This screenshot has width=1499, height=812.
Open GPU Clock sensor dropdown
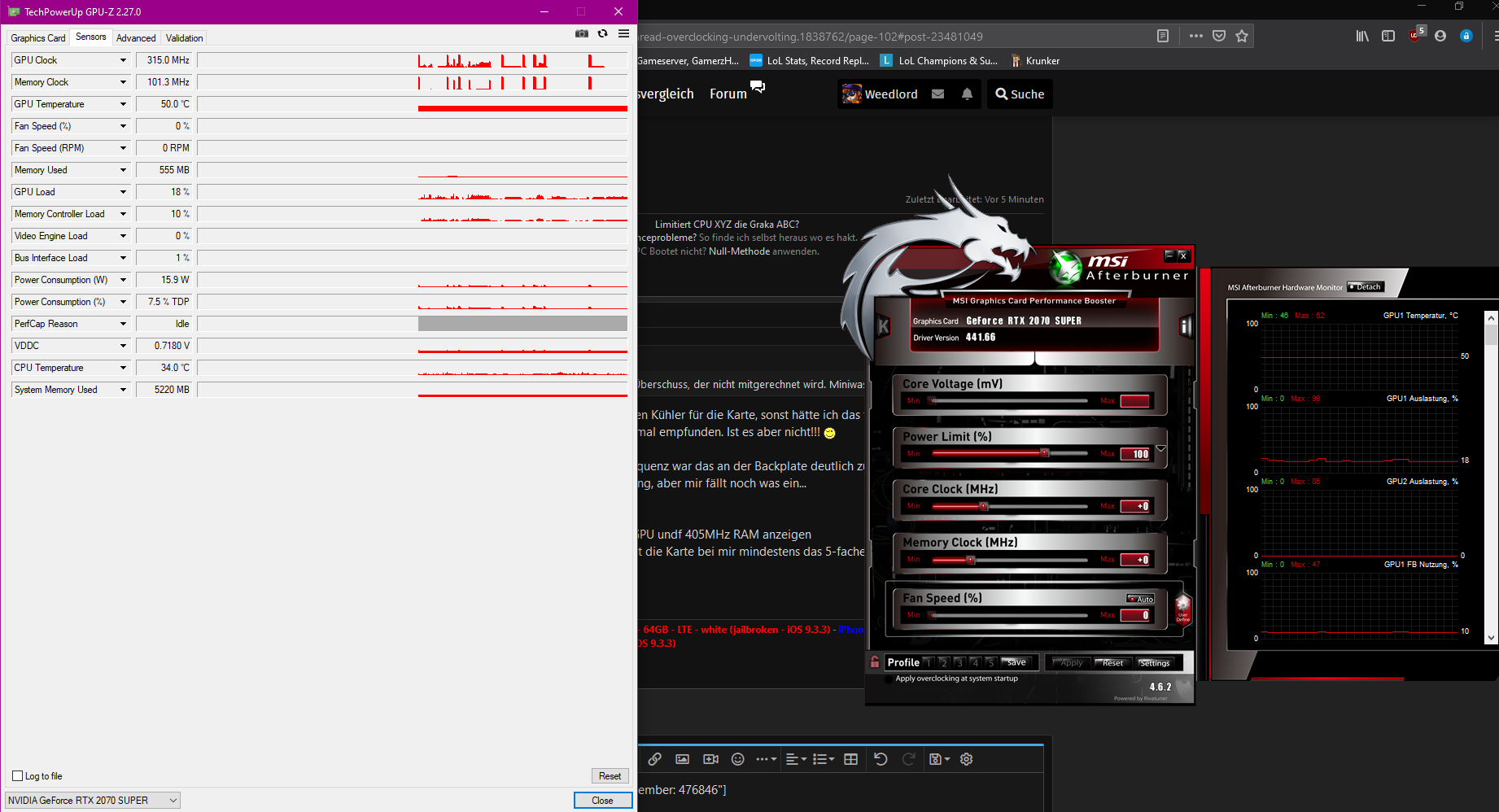(124, 60)
